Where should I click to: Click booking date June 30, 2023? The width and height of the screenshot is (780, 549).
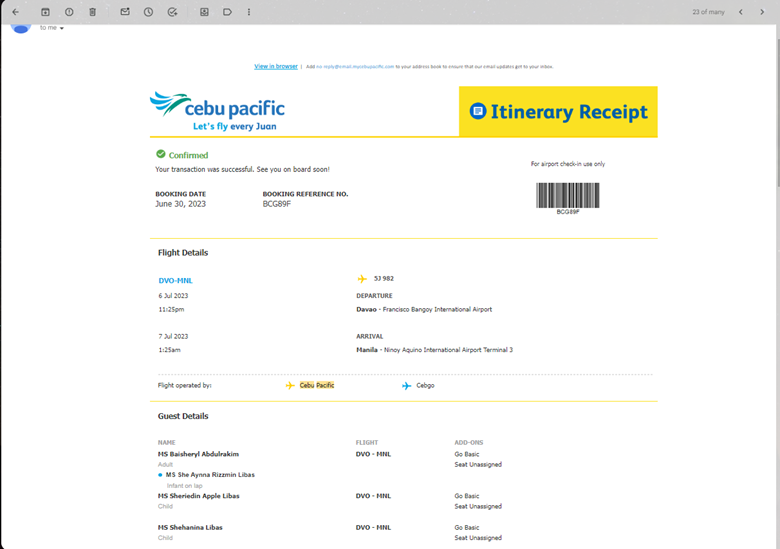click(181, 204)
